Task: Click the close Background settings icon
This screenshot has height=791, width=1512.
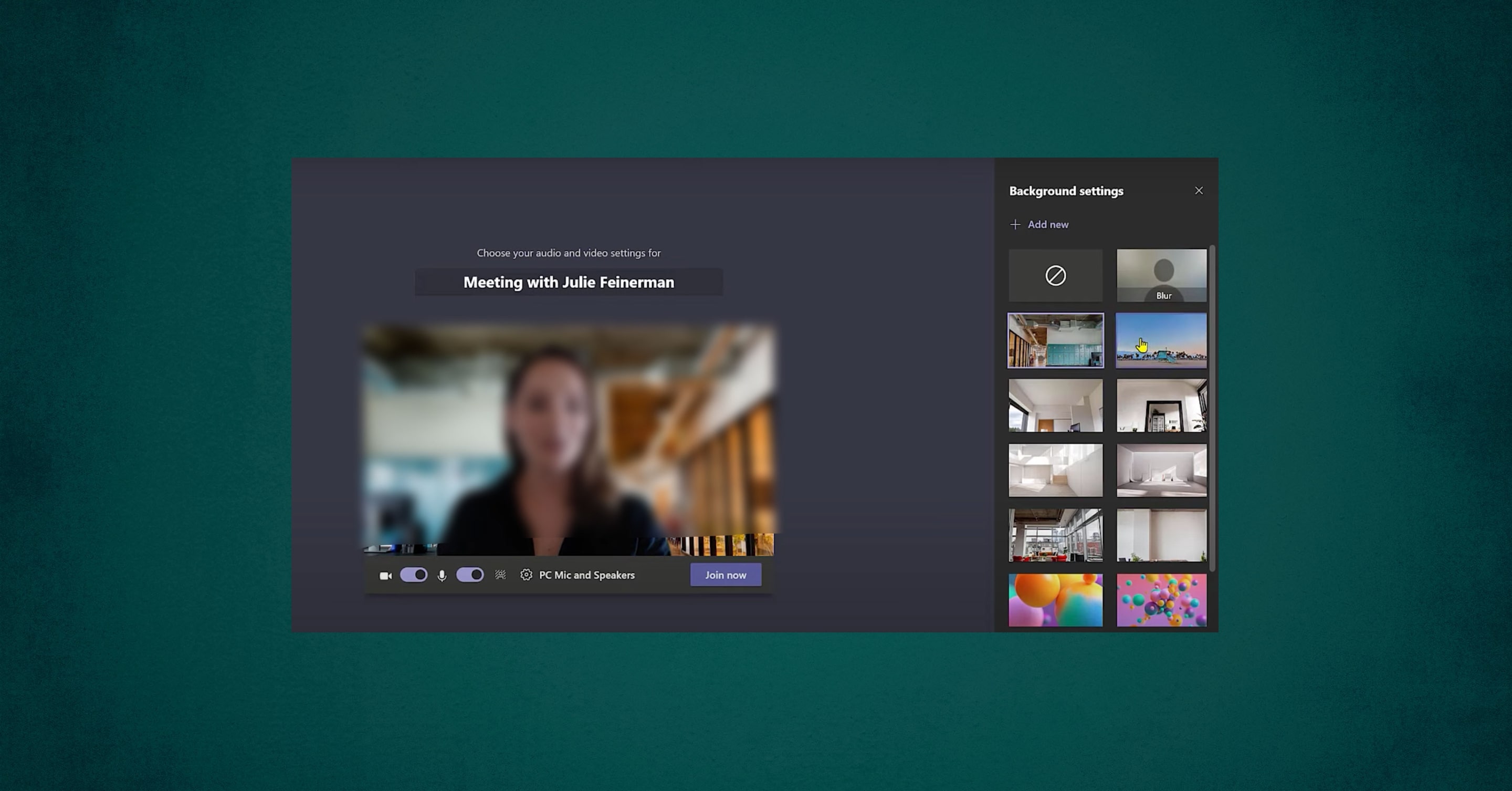Action: (1198, 190)
